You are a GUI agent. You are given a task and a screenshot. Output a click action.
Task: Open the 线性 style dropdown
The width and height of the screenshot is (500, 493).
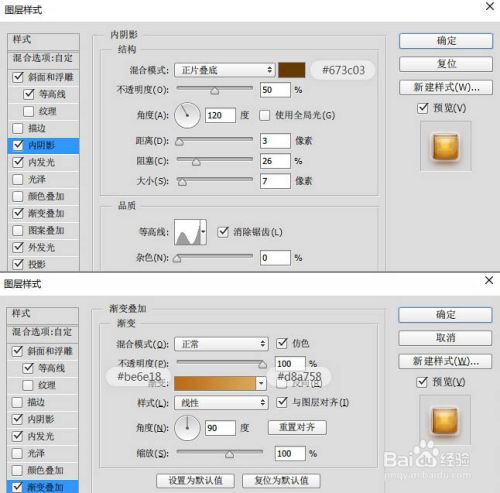click(221, 403)
